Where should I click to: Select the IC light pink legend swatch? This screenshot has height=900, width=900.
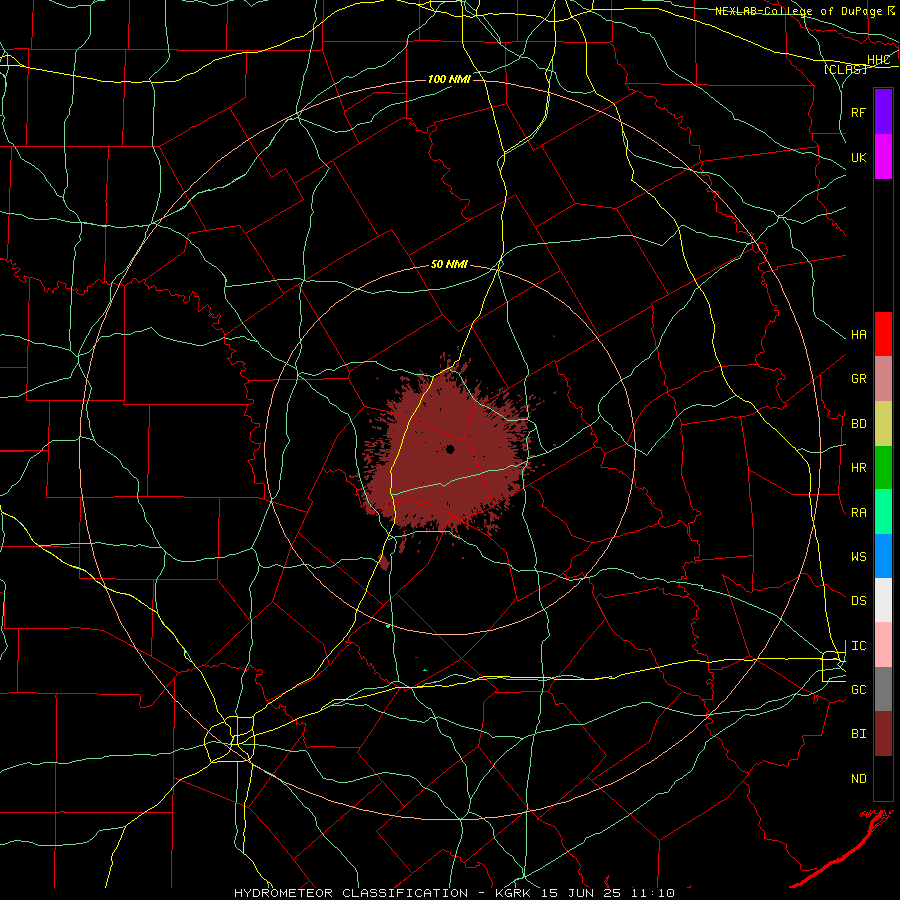pyautogui.click(x=883, y=645)
